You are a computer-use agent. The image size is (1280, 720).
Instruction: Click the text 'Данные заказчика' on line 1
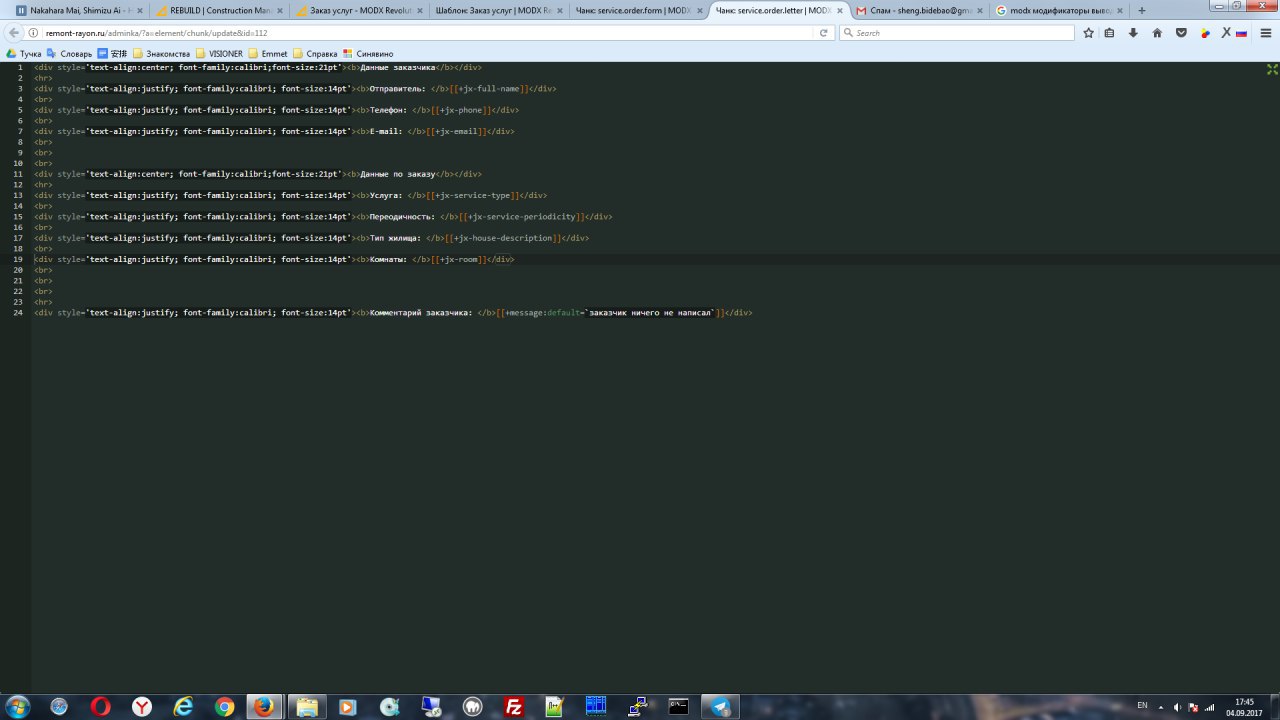(398, 68)
